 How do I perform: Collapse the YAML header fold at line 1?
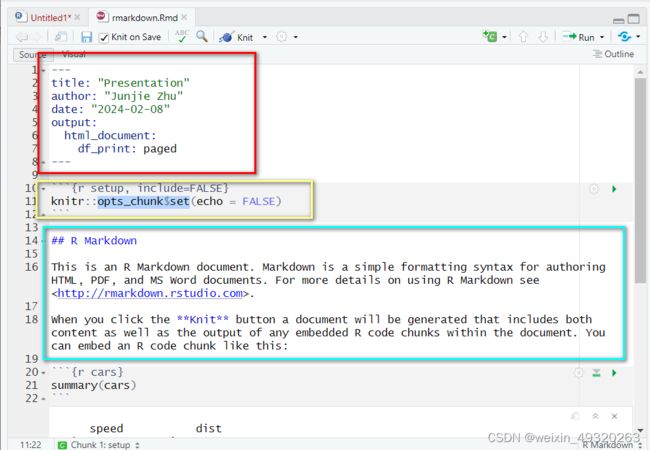[x=43, y=70]
